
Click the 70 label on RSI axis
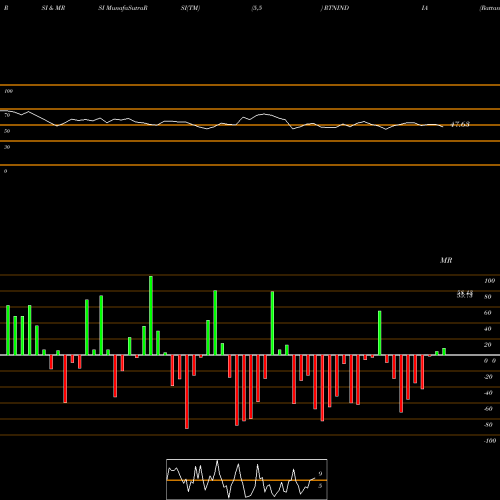tap(7, 115)
